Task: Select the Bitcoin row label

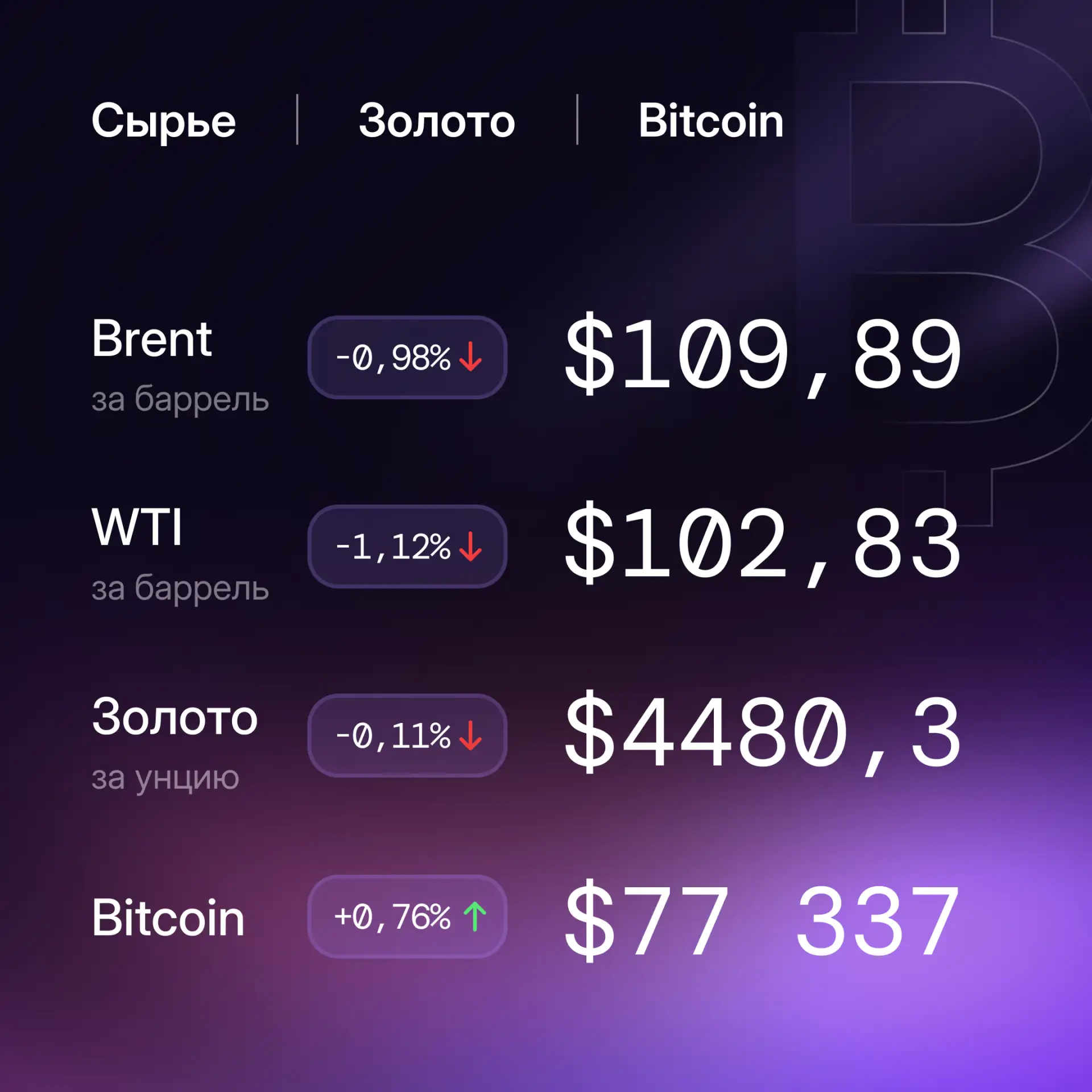Action: tap(168, 917)
